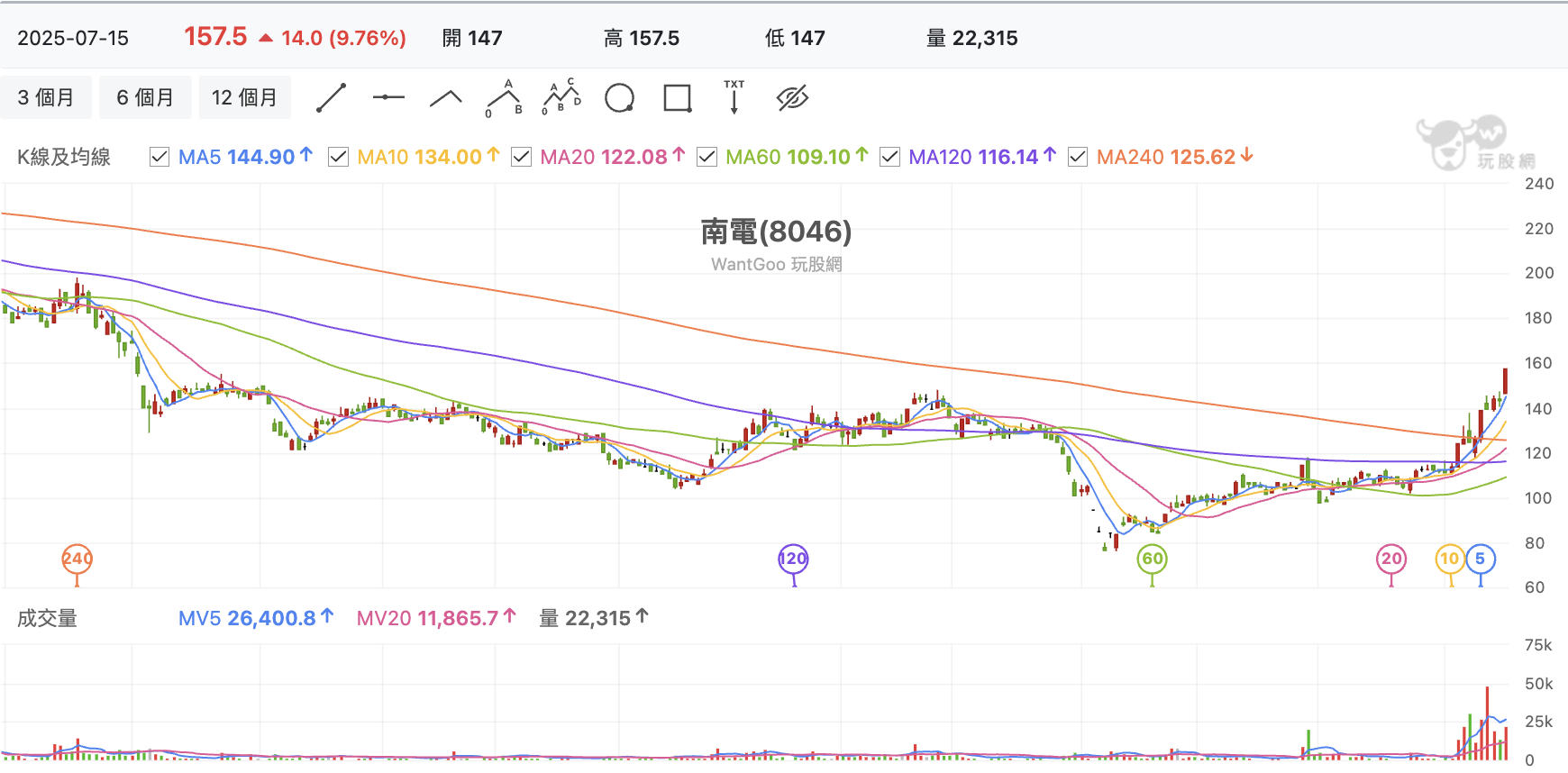Switch to the 6 個月 range
The height and width of the screenshot is (773, 1568).
point(145,97)
